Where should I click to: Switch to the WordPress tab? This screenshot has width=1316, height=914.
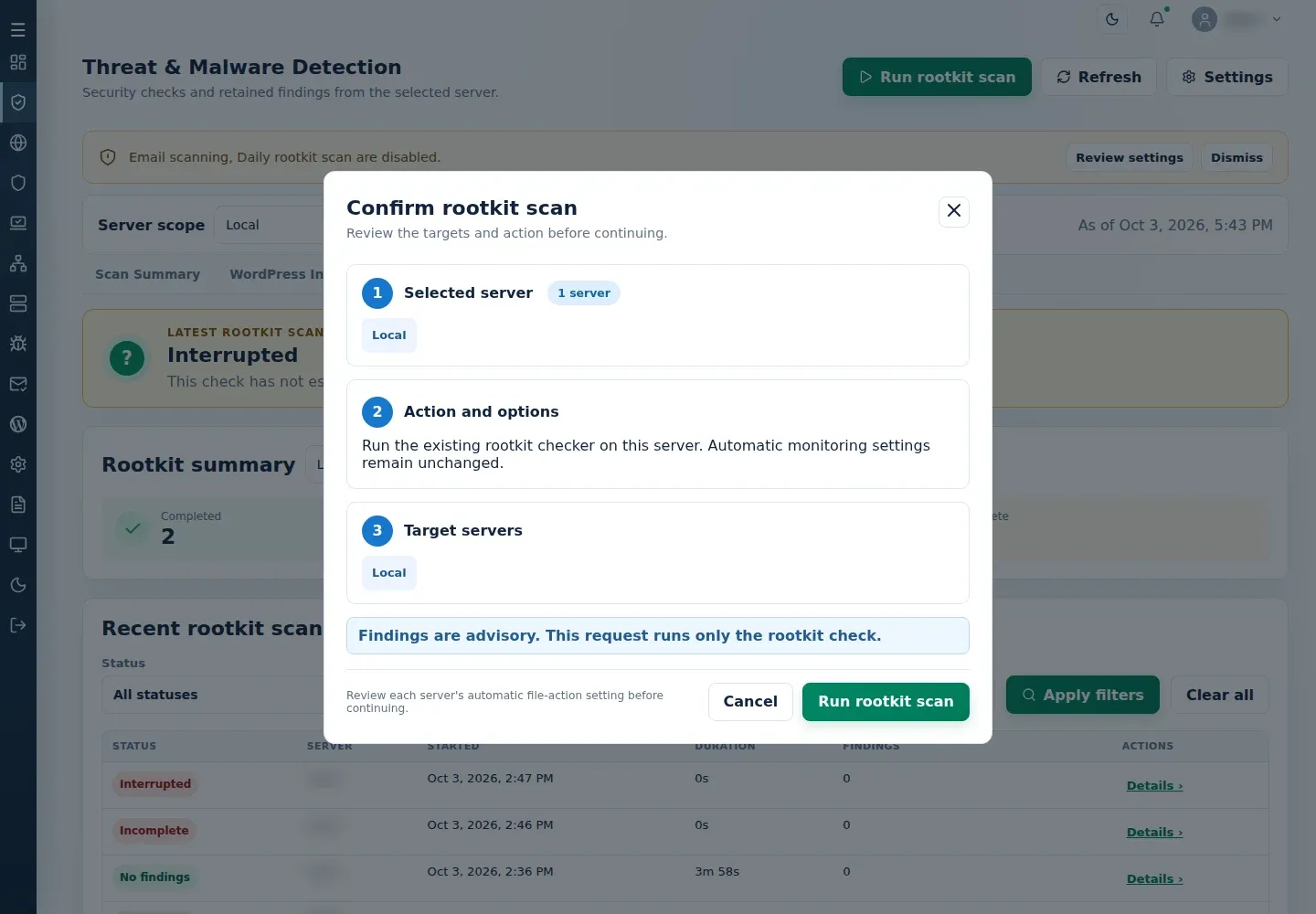276,274
